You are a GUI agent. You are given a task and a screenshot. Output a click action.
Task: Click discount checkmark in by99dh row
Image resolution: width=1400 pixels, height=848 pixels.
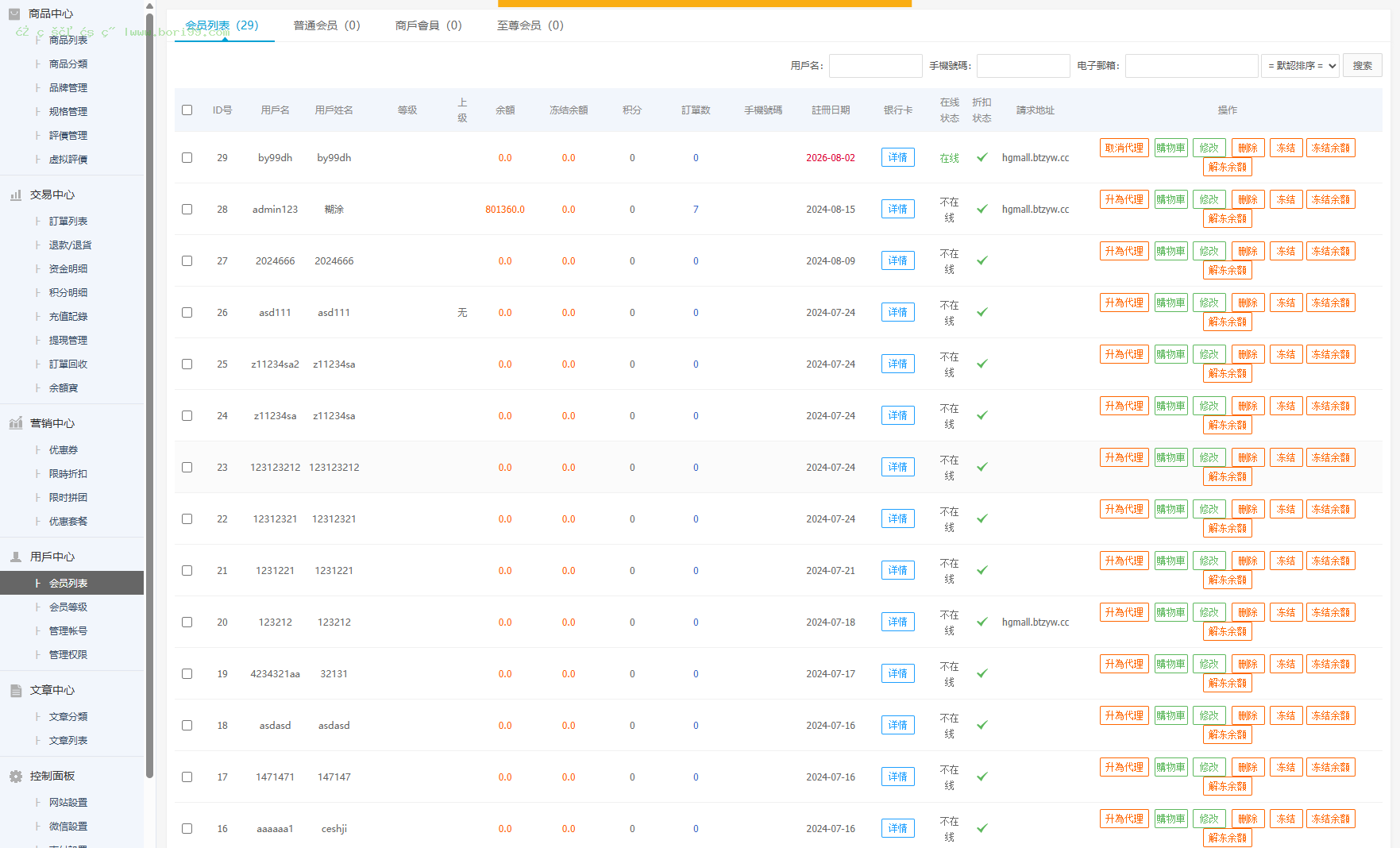[x=982, y=157]
